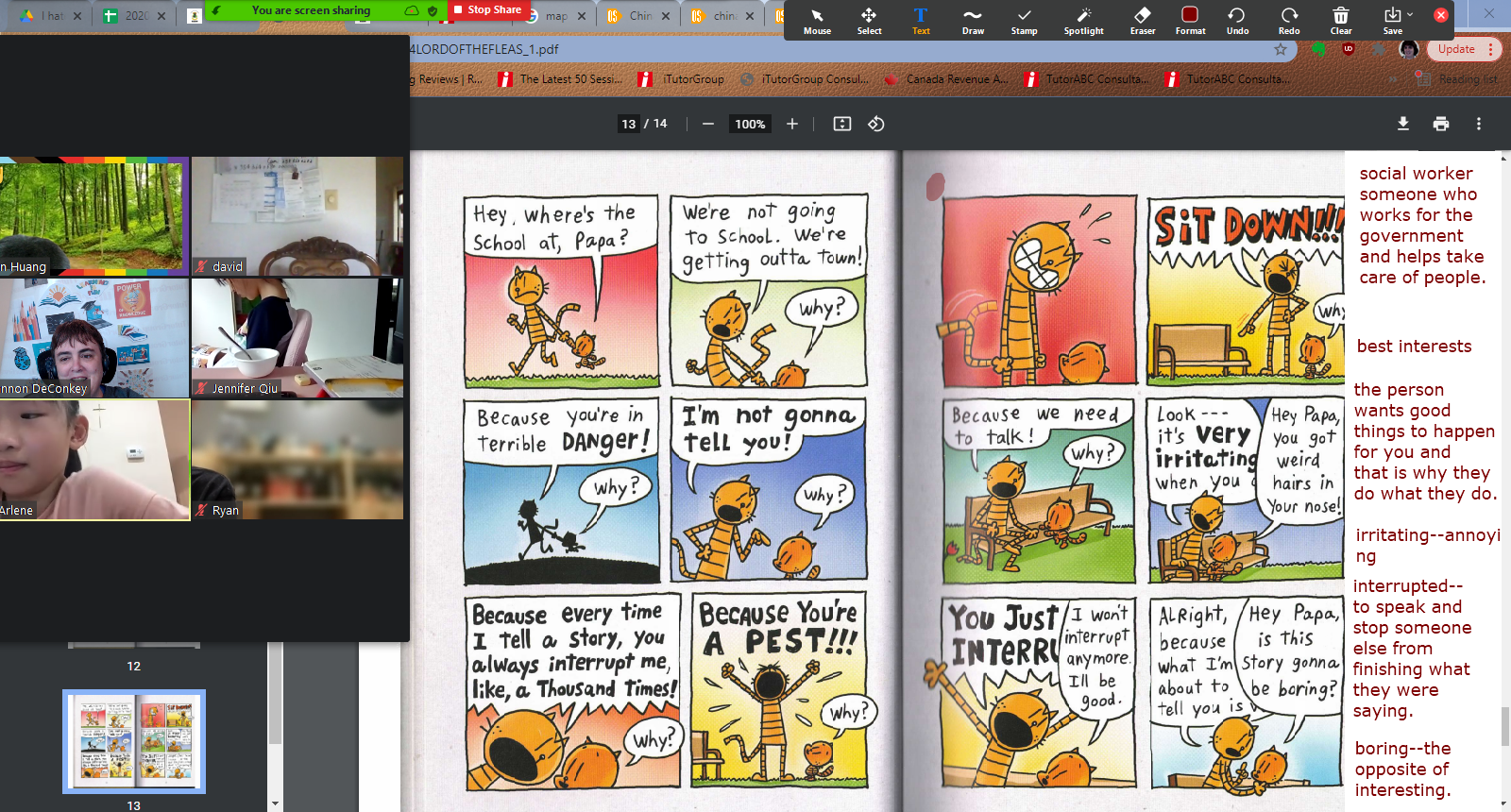Open PDF viewer more actions menu
The width and height of the screenshot is (1511, 812).
point(1479,124)
